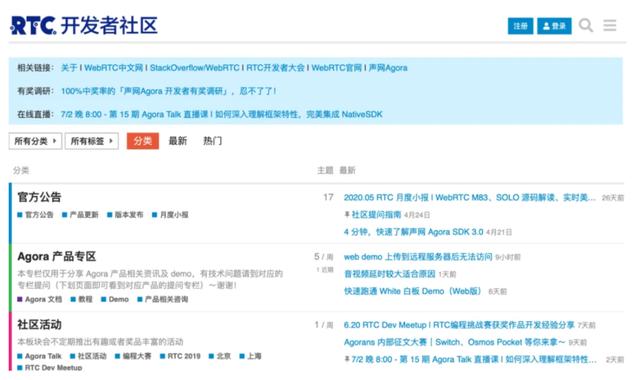Select the 北京 subcategory tag
The height and width of the screenshot is (380, 640).
tap(220, 356)
